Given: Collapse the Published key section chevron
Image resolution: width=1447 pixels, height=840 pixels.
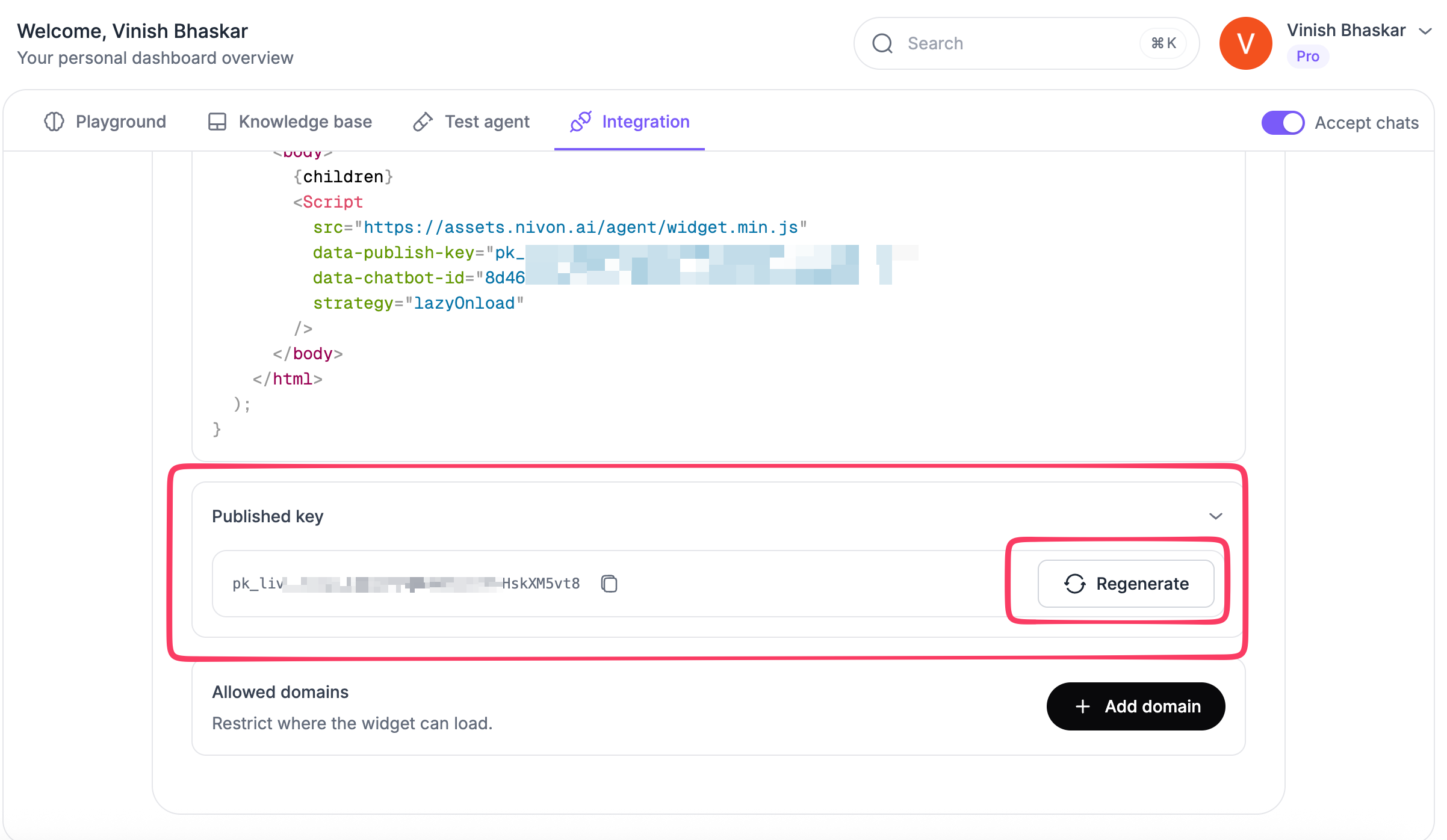Looking at the screenshot, I should 1216,516.
